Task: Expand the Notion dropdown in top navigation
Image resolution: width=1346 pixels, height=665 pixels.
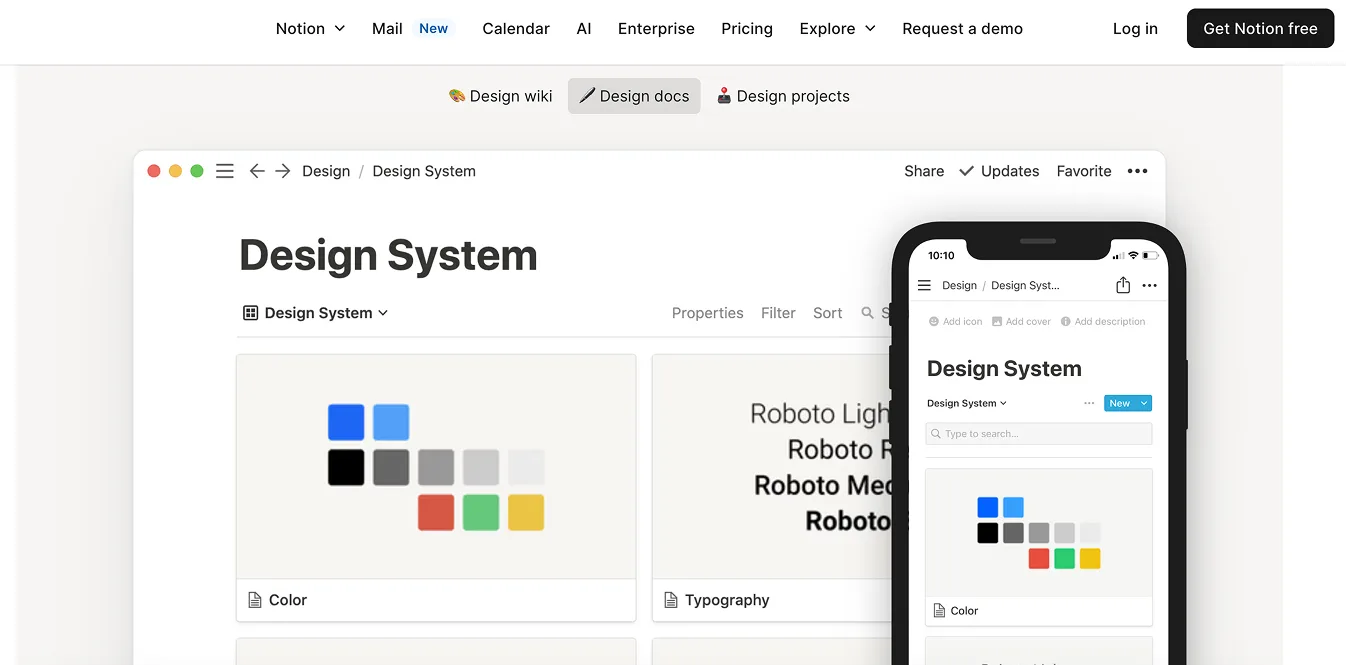Action: 310,29
